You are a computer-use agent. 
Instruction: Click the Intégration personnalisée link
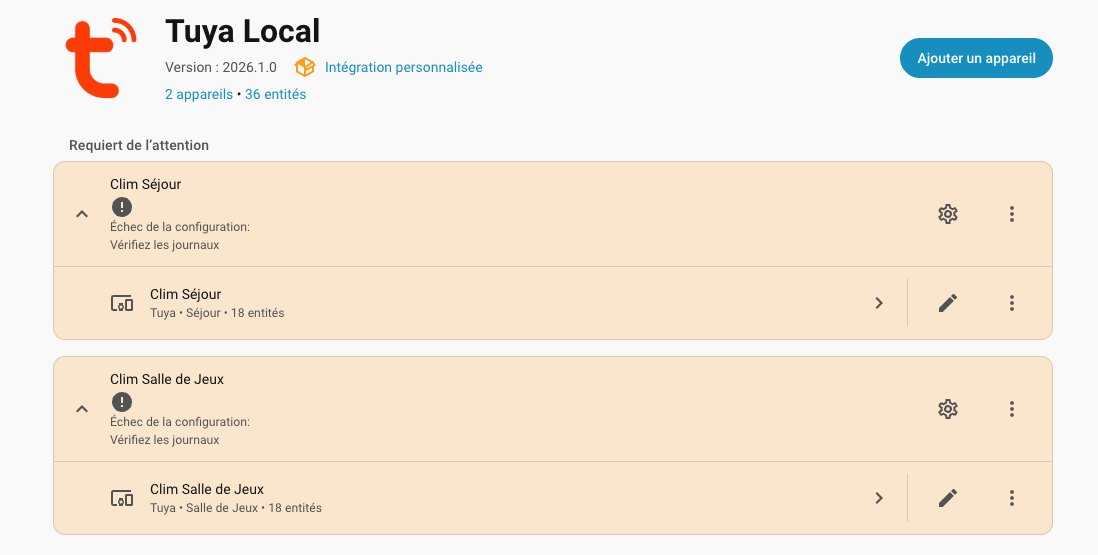click(x=403, y=67)
